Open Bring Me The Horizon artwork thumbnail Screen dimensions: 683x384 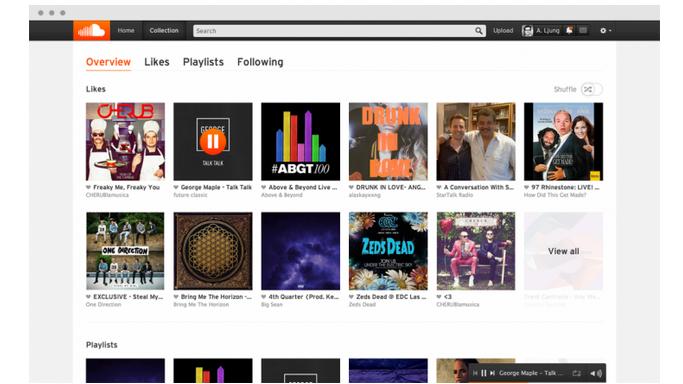pos(213,251)
